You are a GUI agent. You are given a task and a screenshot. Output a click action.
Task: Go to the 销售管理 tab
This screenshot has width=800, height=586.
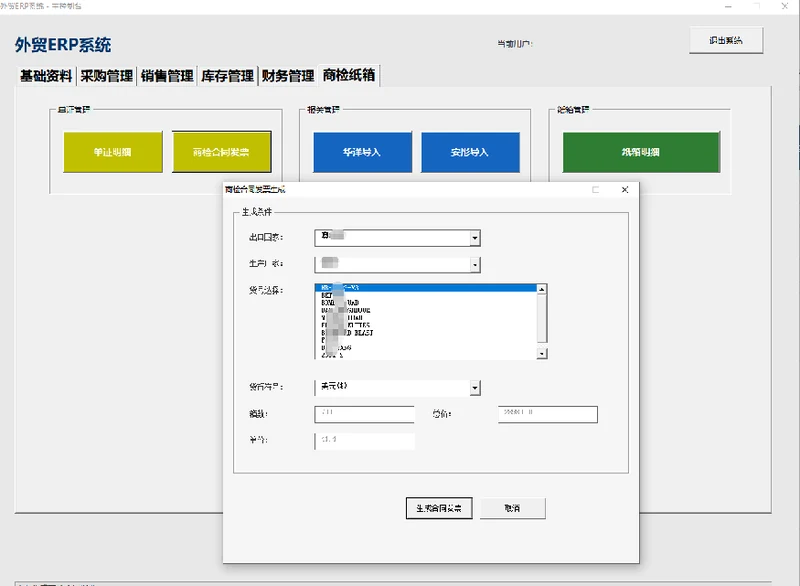pos(167,76)
